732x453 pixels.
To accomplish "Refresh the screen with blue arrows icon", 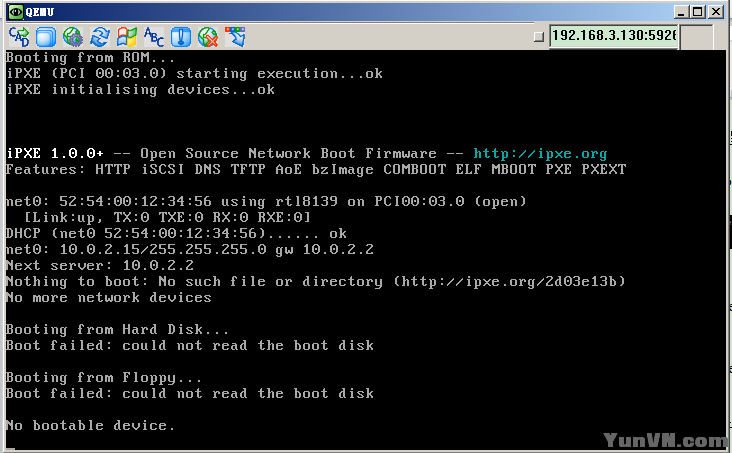I will click(100, 36).
